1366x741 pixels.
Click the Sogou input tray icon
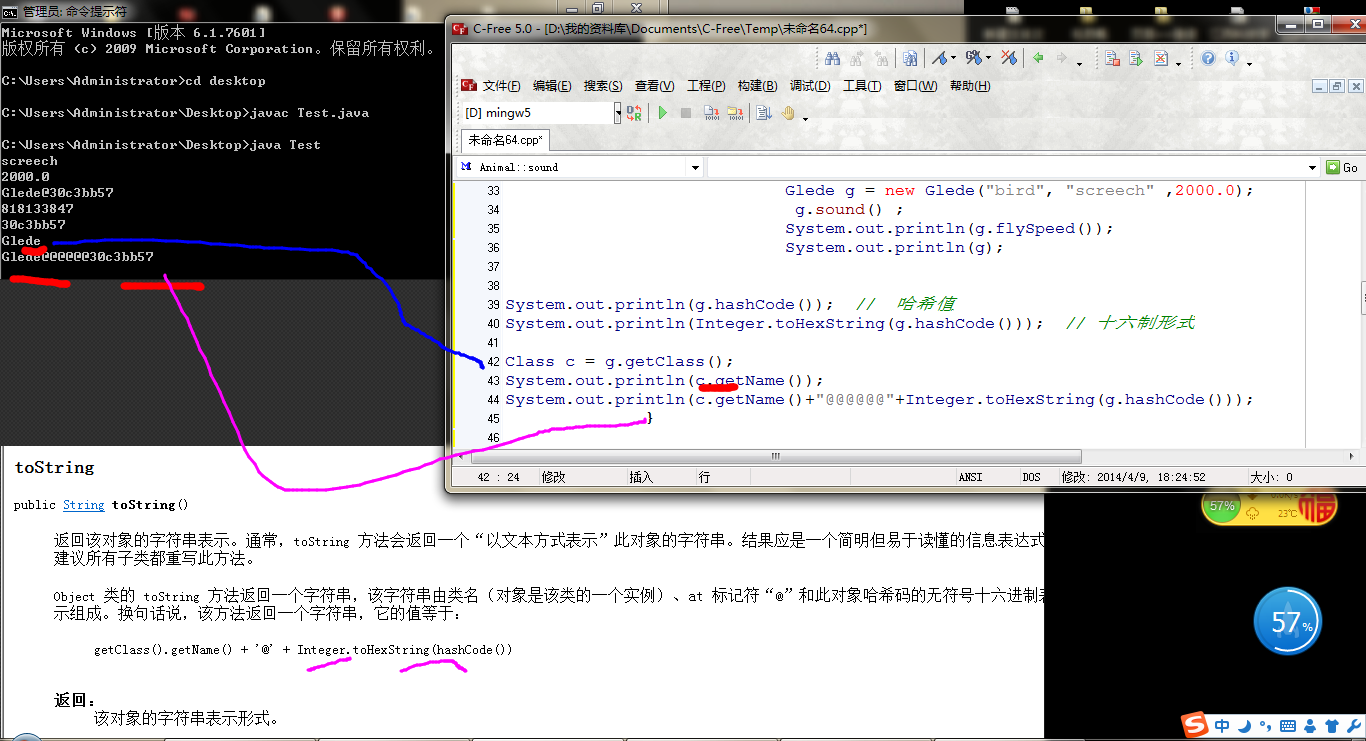(1195, 725)
